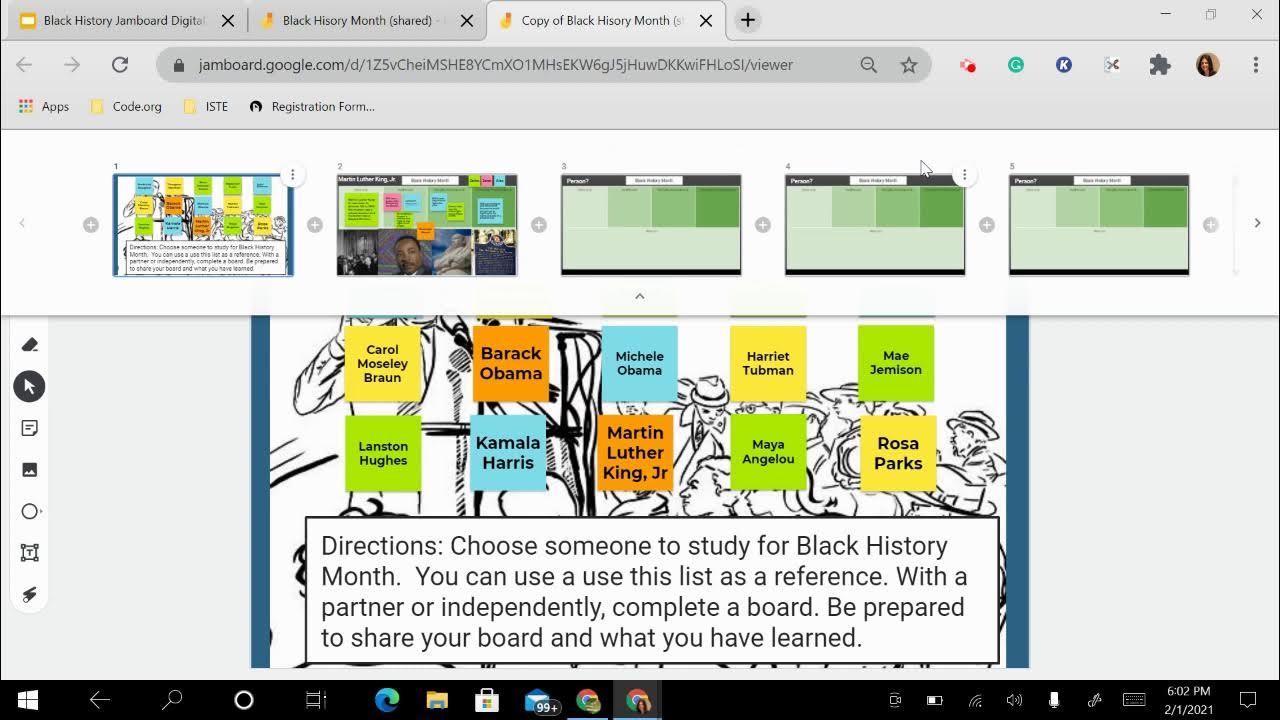Open the Code.org bookmark folder
Viewport: 1280px width, 720px height.
tap(126, 106)
